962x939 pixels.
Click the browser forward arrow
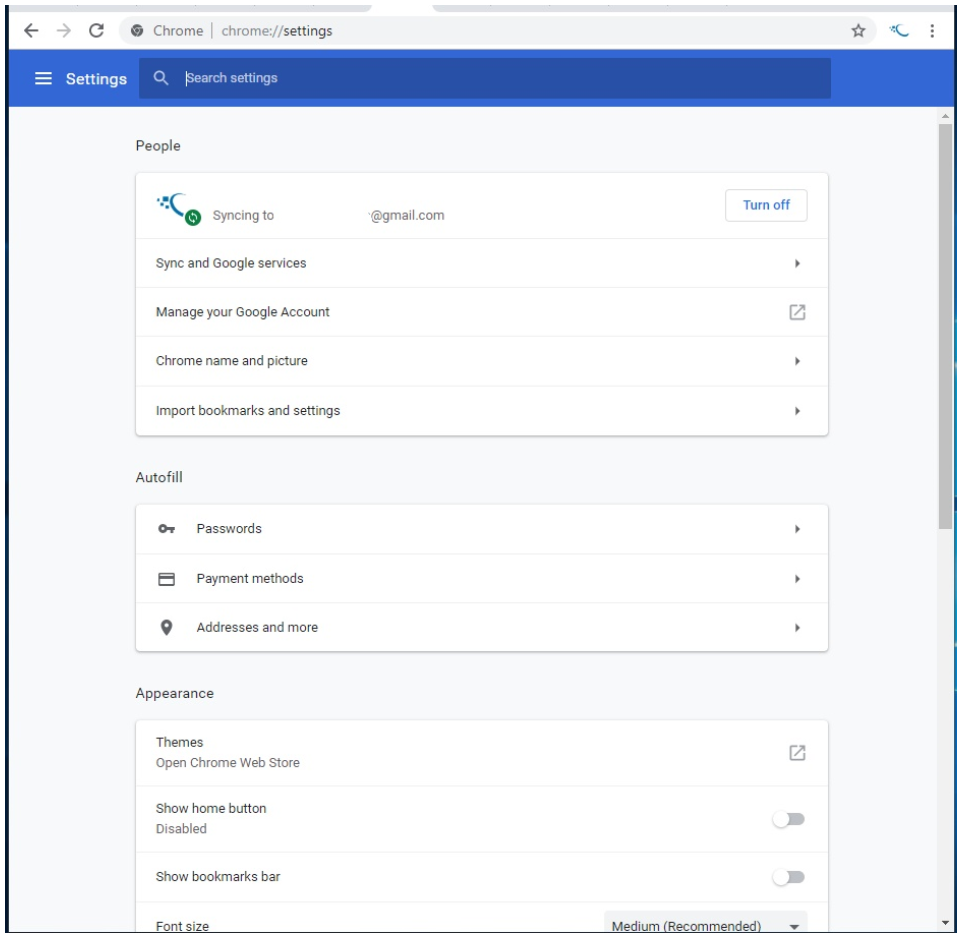click(64, 31)
